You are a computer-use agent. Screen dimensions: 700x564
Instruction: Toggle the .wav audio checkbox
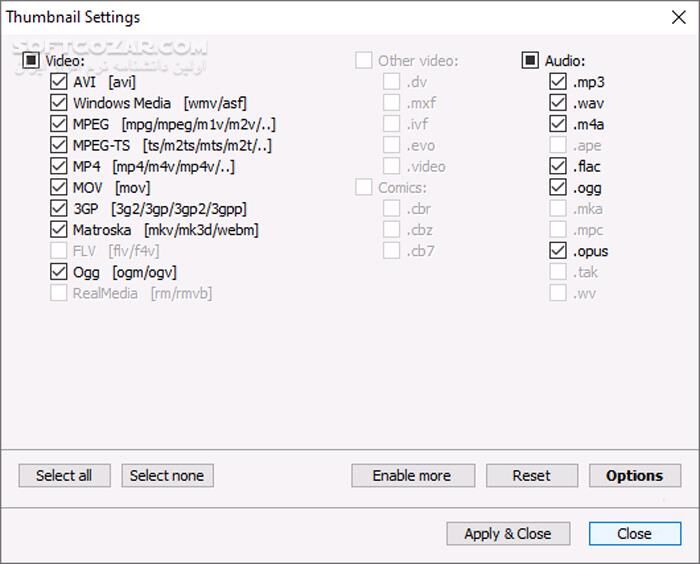click(557, 103)
